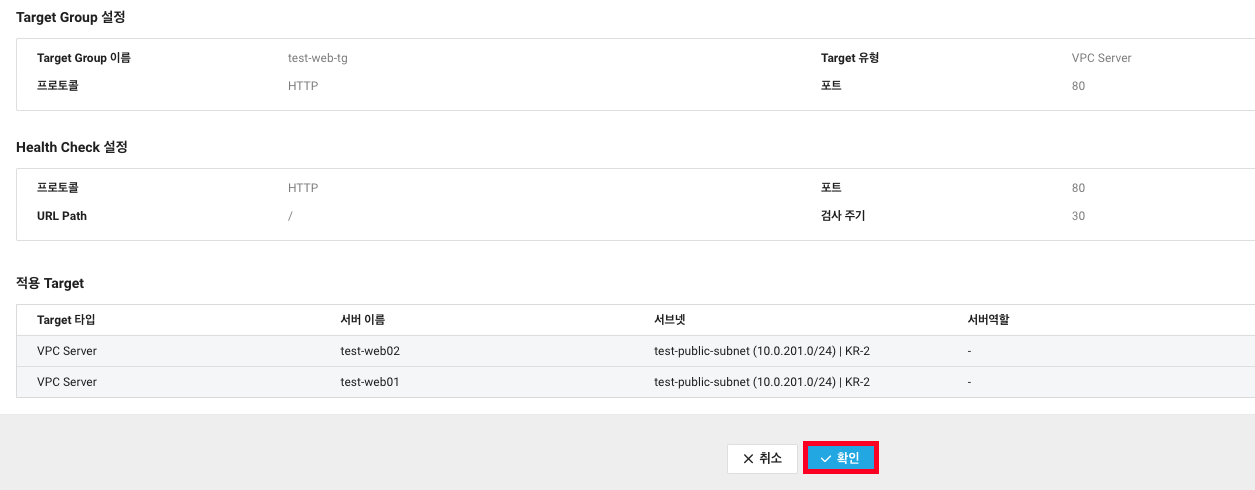Screen dimensions: 1255x490
Task: Click Target Group name value test-web-tg
Action: 318,58
